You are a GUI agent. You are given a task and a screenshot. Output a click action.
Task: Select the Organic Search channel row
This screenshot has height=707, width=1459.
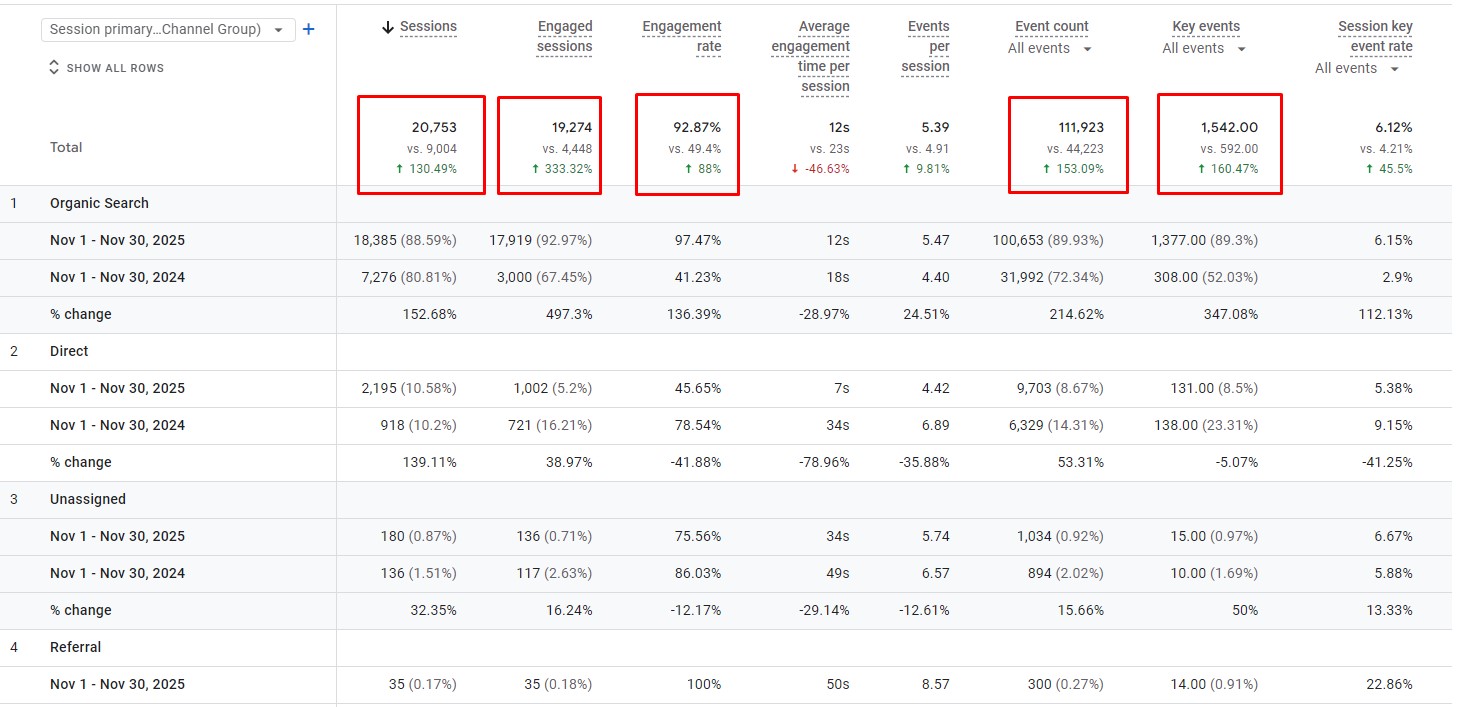[99, 203]
